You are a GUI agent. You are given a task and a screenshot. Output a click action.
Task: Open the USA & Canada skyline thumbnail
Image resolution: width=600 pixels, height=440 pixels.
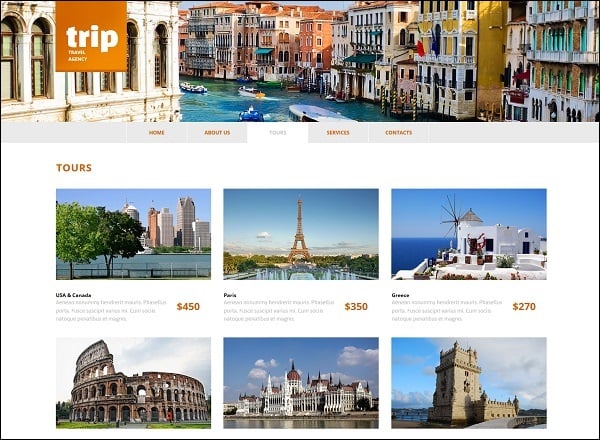[133, 234]
